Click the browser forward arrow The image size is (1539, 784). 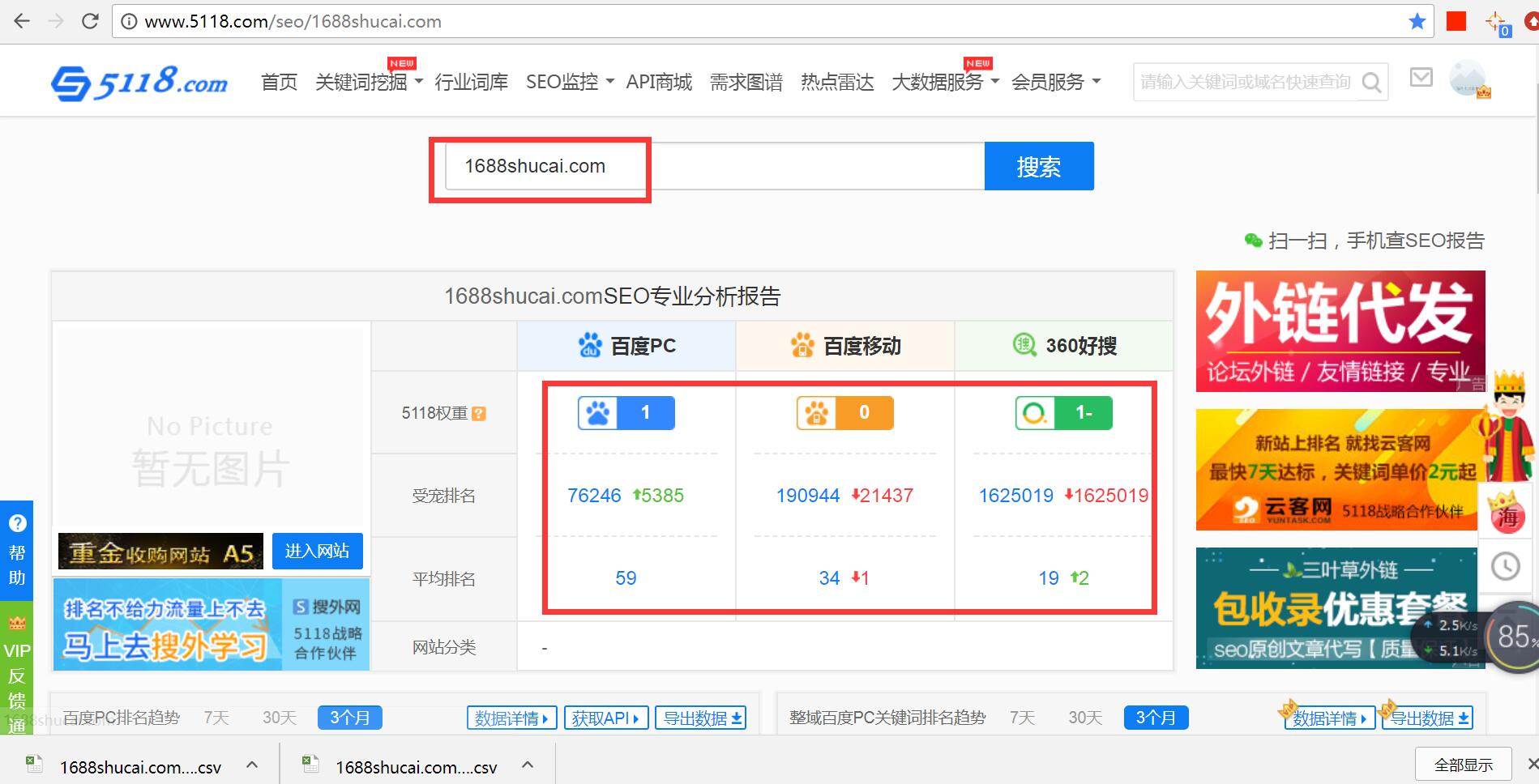coord(56,21)
